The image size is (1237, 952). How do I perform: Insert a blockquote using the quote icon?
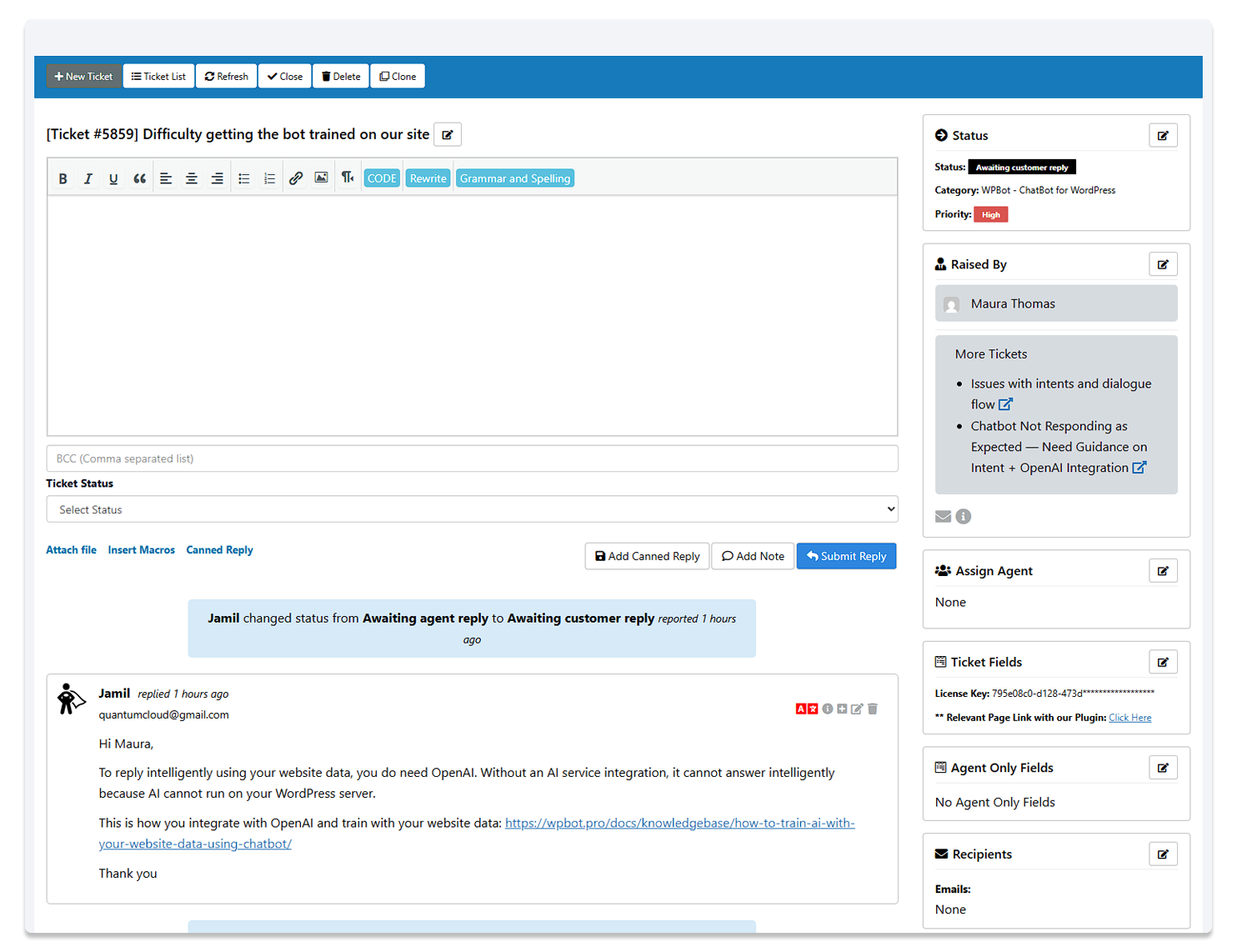139,178
